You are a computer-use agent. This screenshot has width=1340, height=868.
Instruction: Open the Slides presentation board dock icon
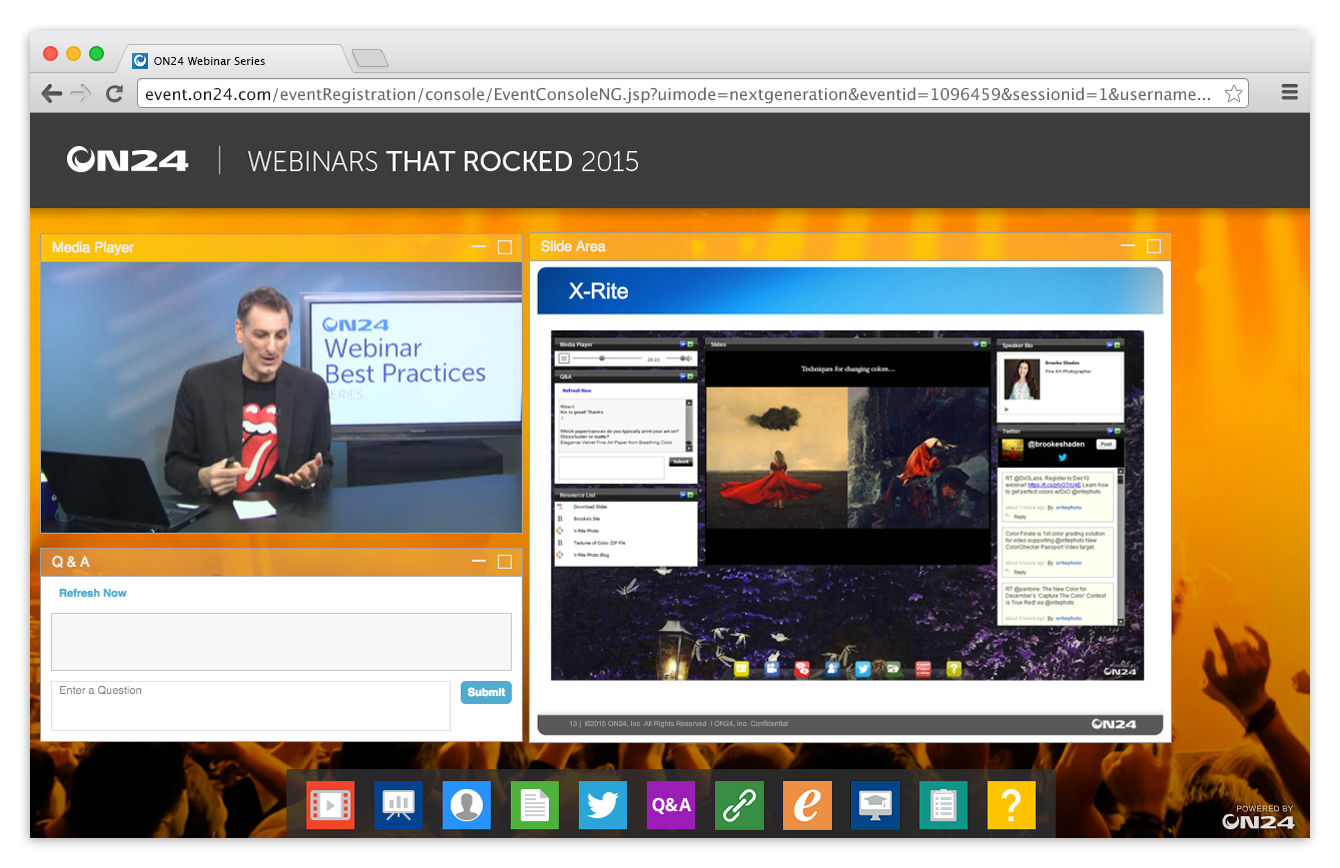399,805
